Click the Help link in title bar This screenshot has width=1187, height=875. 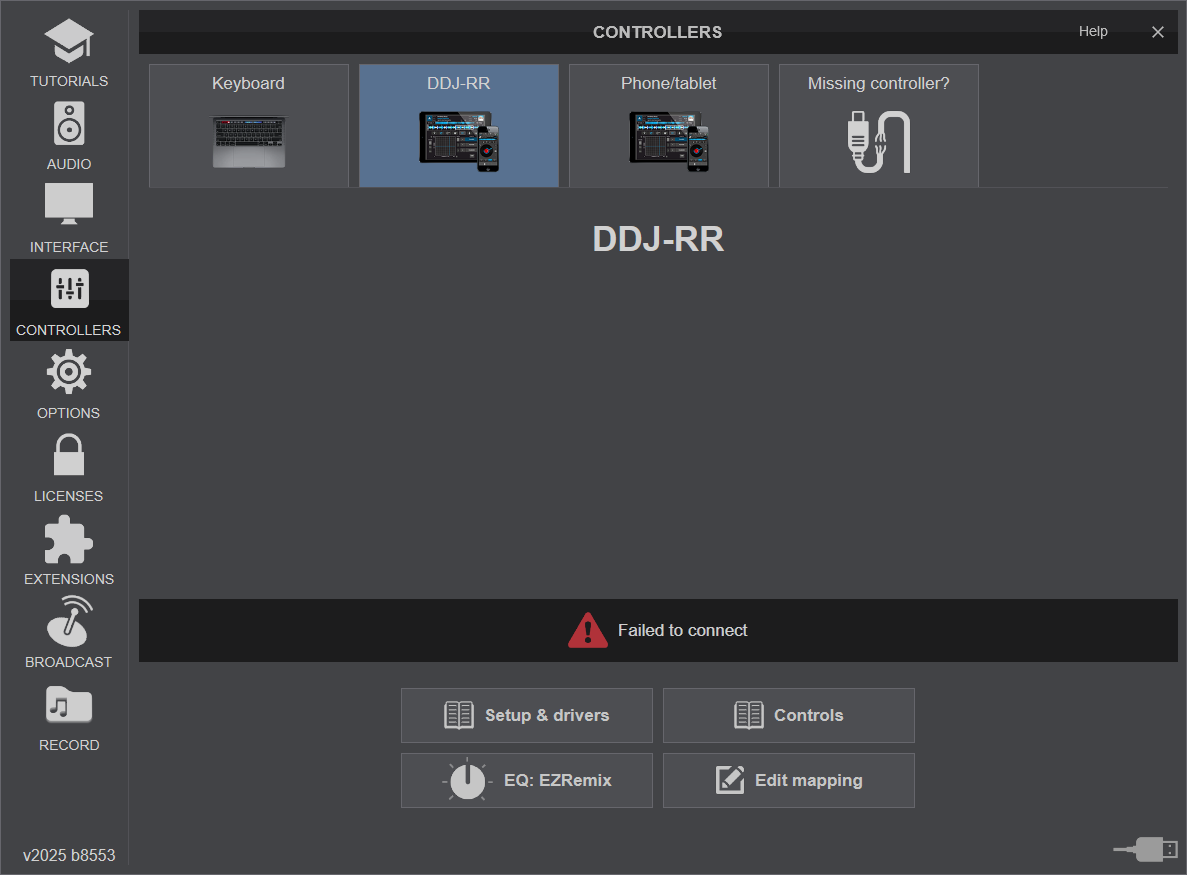coord(1093,32)
